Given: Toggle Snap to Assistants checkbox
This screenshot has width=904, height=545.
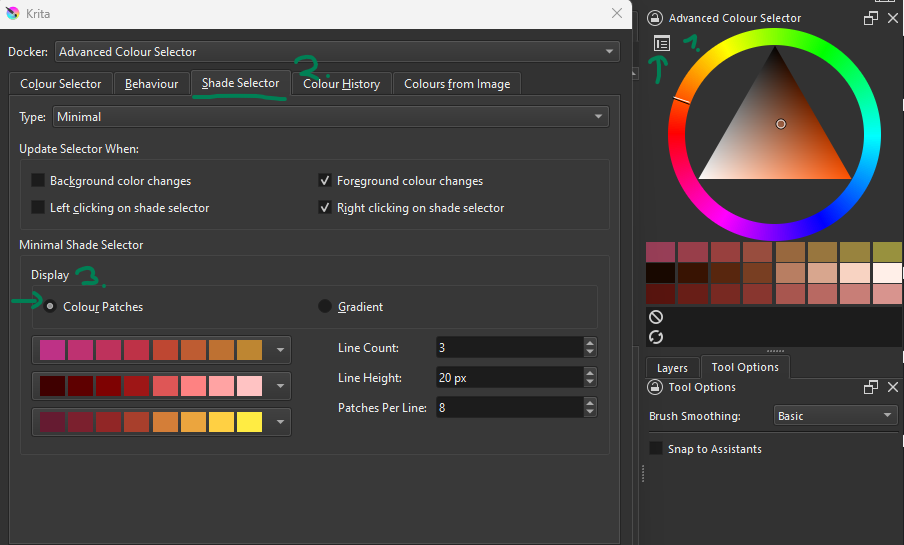Looking at the screenshot, I should tap(656, 449).
